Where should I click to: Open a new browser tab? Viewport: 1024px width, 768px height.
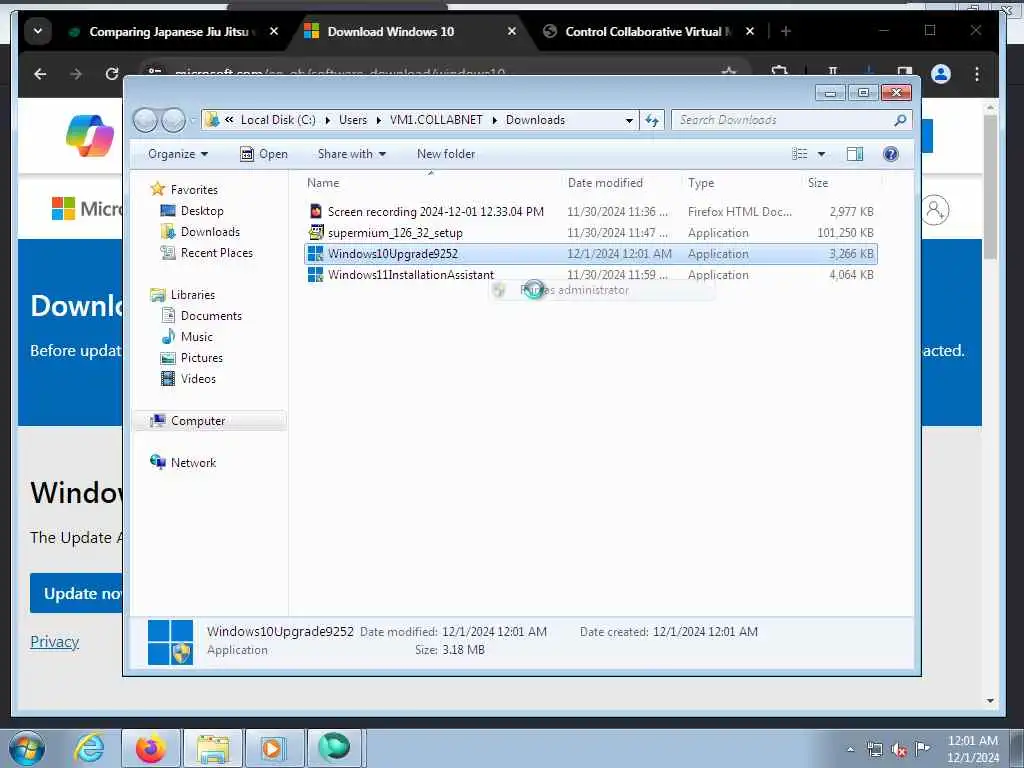point(786,31)
